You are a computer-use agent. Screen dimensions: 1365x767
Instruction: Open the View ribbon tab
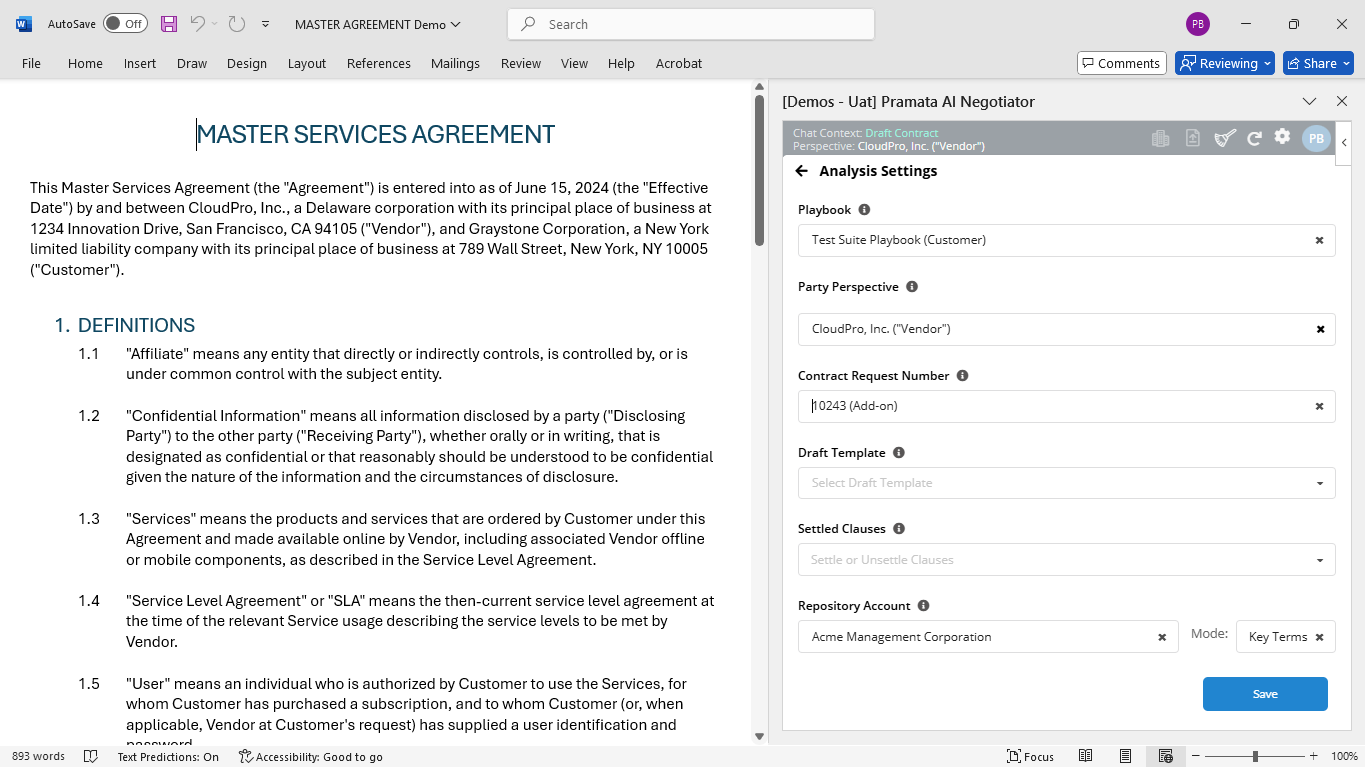pos(574,63)
